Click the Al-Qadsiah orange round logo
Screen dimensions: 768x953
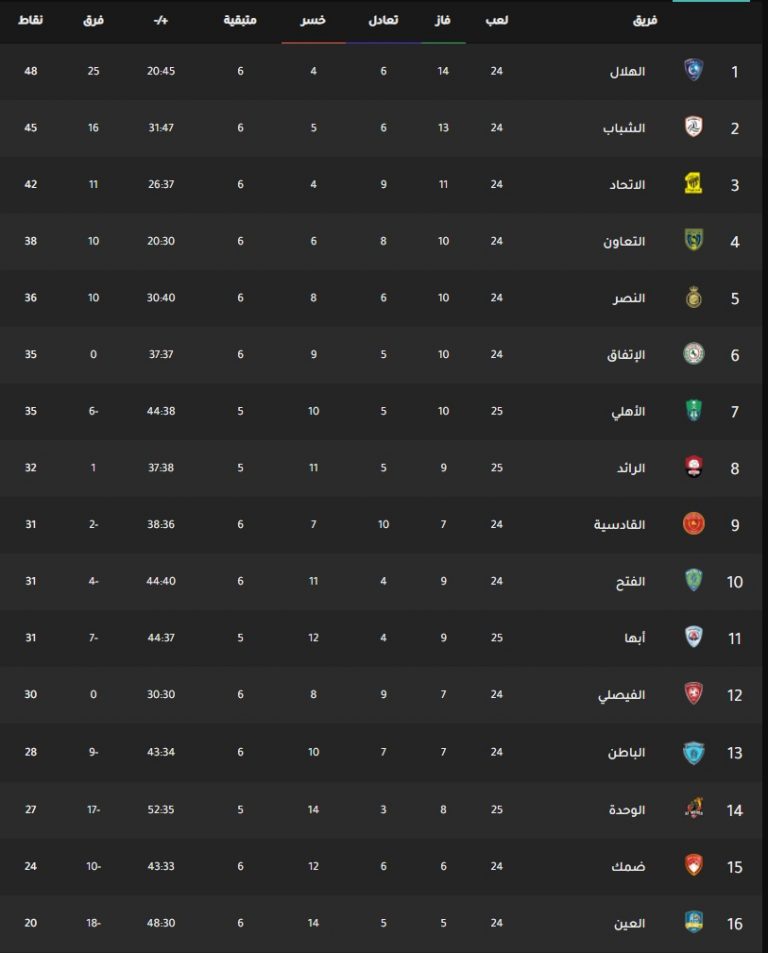click(693, 524)
